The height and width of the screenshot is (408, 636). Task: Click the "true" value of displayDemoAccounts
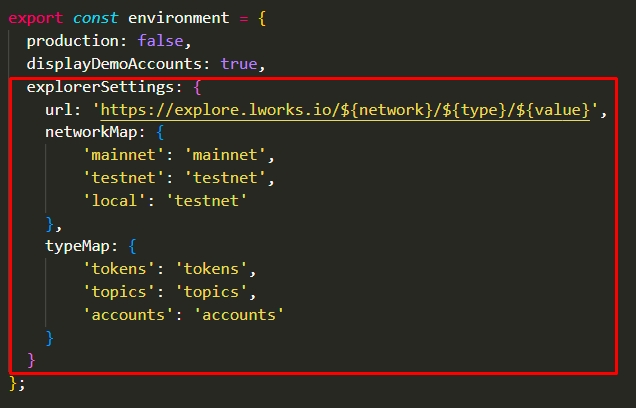(x=240, y=64)
